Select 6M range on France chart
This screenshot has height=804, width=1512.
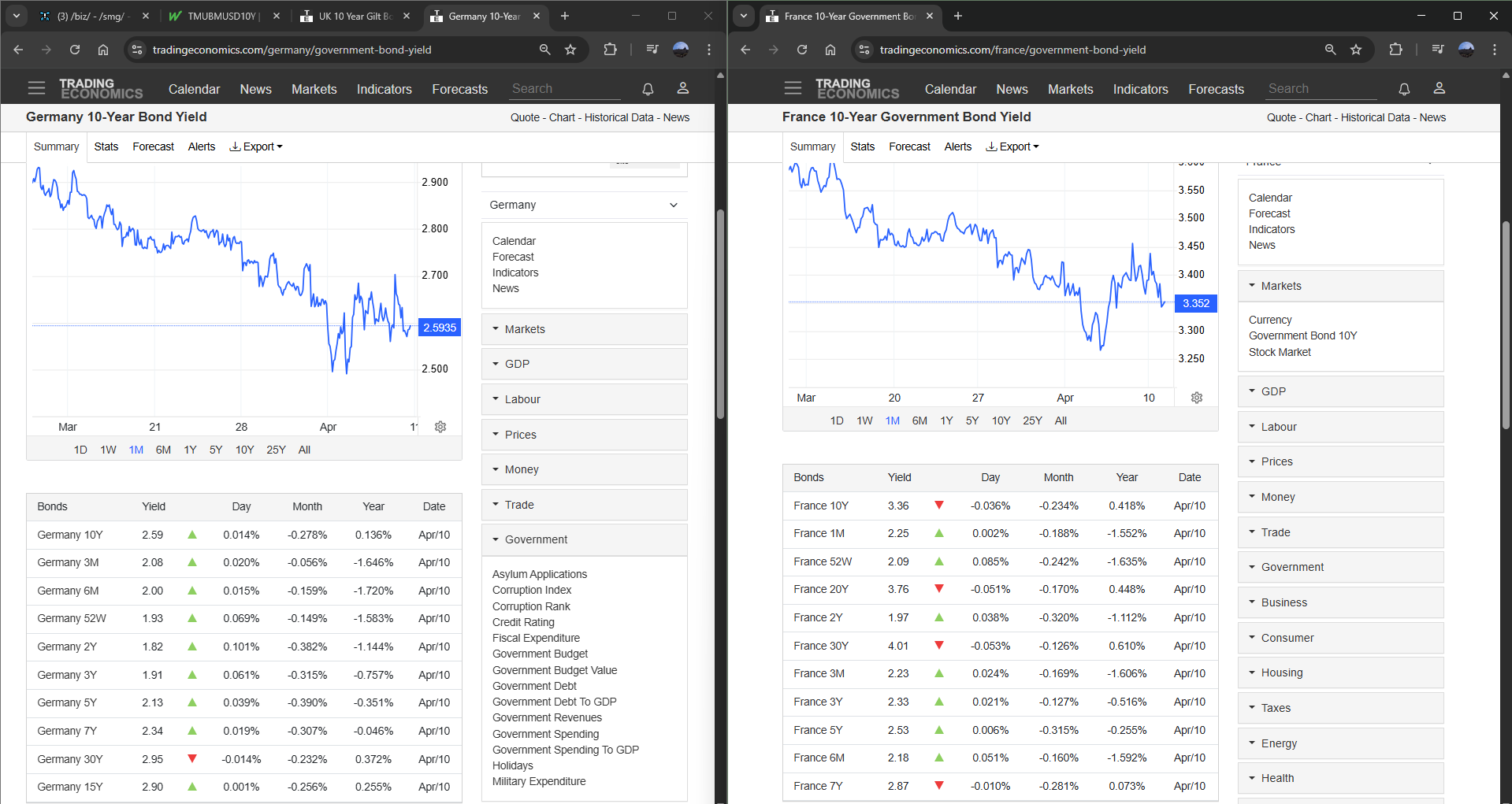pyautogui.click(x=919, y=421)
